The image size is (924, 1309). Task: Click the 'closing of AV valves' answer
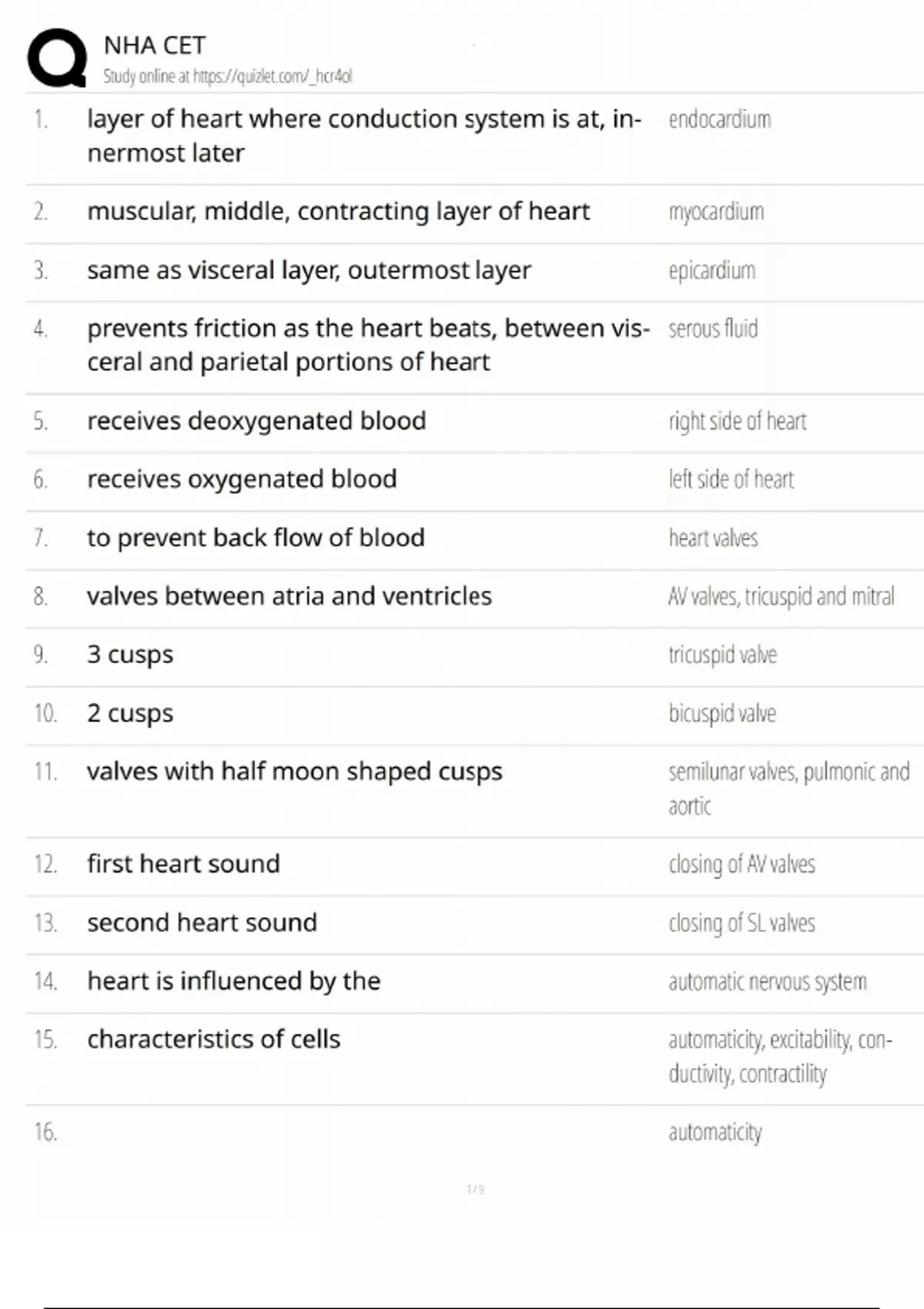pyautogui.click(x=742, y=864)
